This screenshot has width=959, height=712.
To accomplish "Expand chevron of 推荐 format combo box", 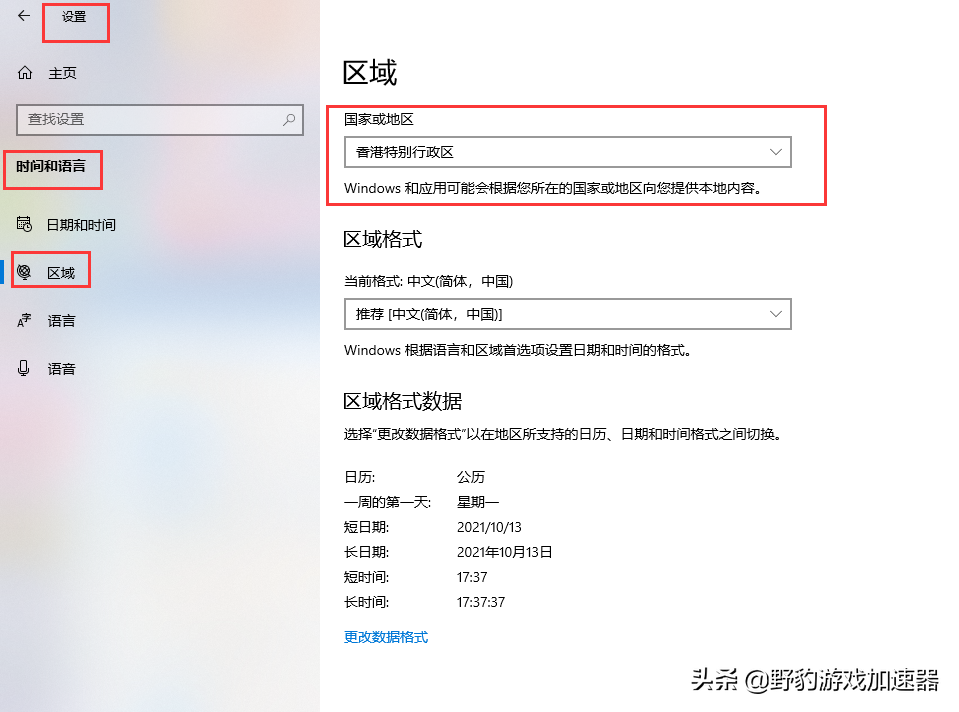I will pos(776,314).
